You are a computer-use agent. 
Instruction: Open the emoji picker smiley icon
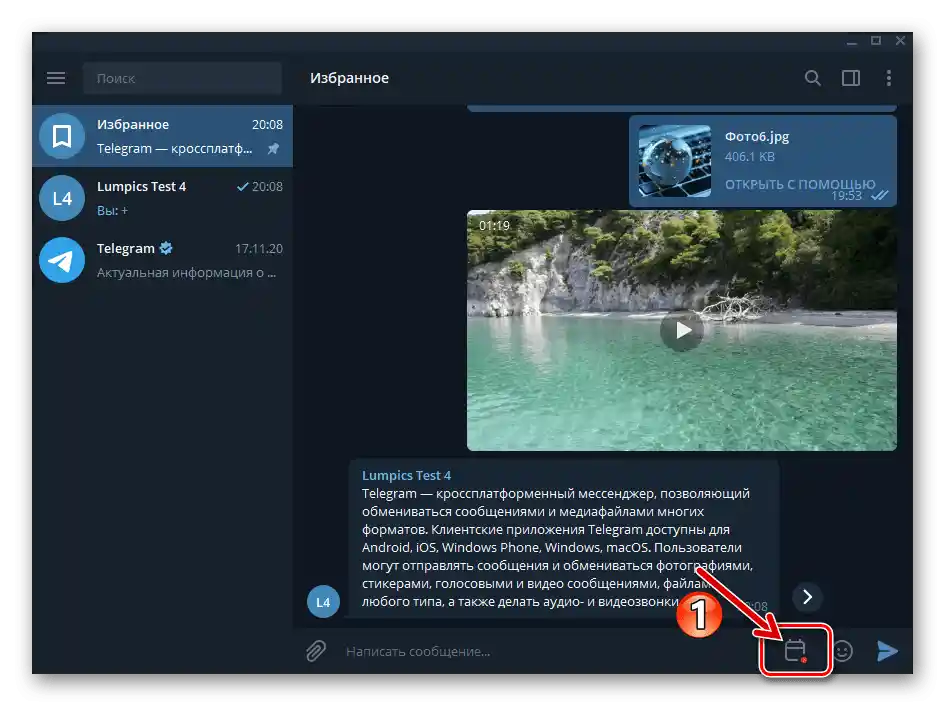pyautogui.click(x=843, y=651)
